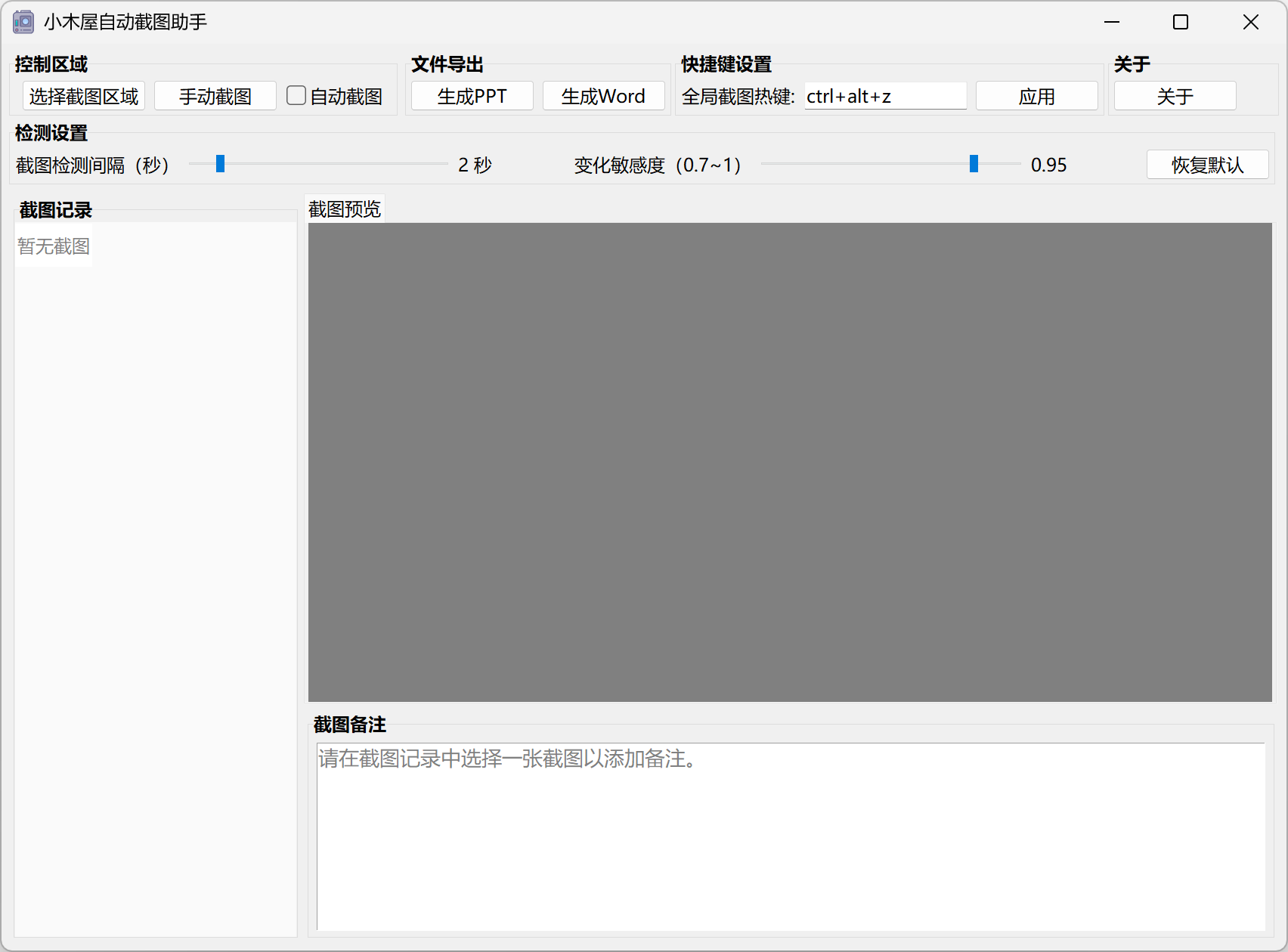The image size is (1288, 952).
Task: Click 选择截图区域 button
Action: pyautogui.click(x=84, y=96)
